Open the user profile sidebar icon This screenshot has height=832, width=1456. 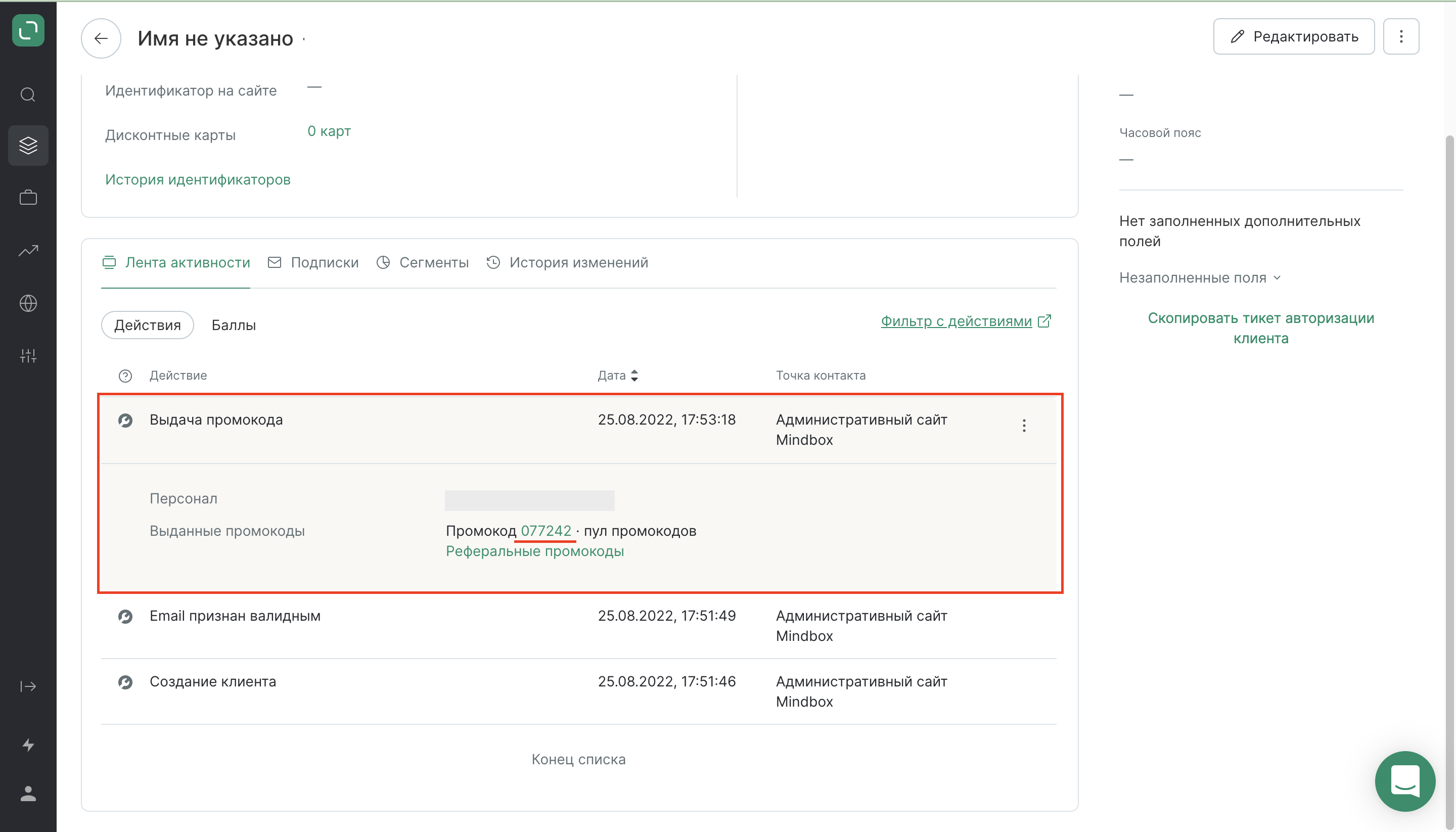28,794
